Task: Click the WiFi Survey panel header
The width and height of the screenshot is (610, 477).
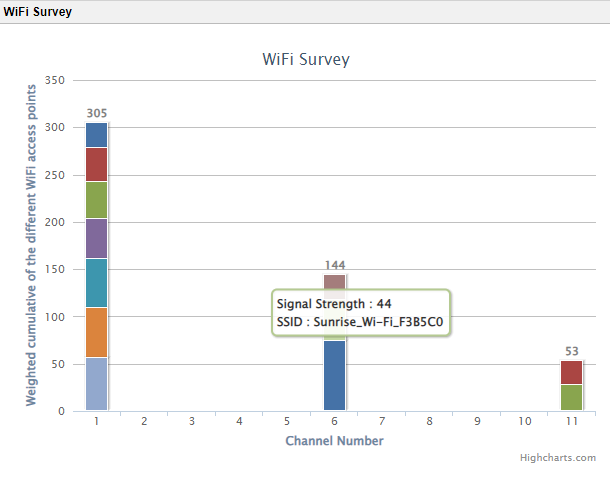Action: pos(36,11)
